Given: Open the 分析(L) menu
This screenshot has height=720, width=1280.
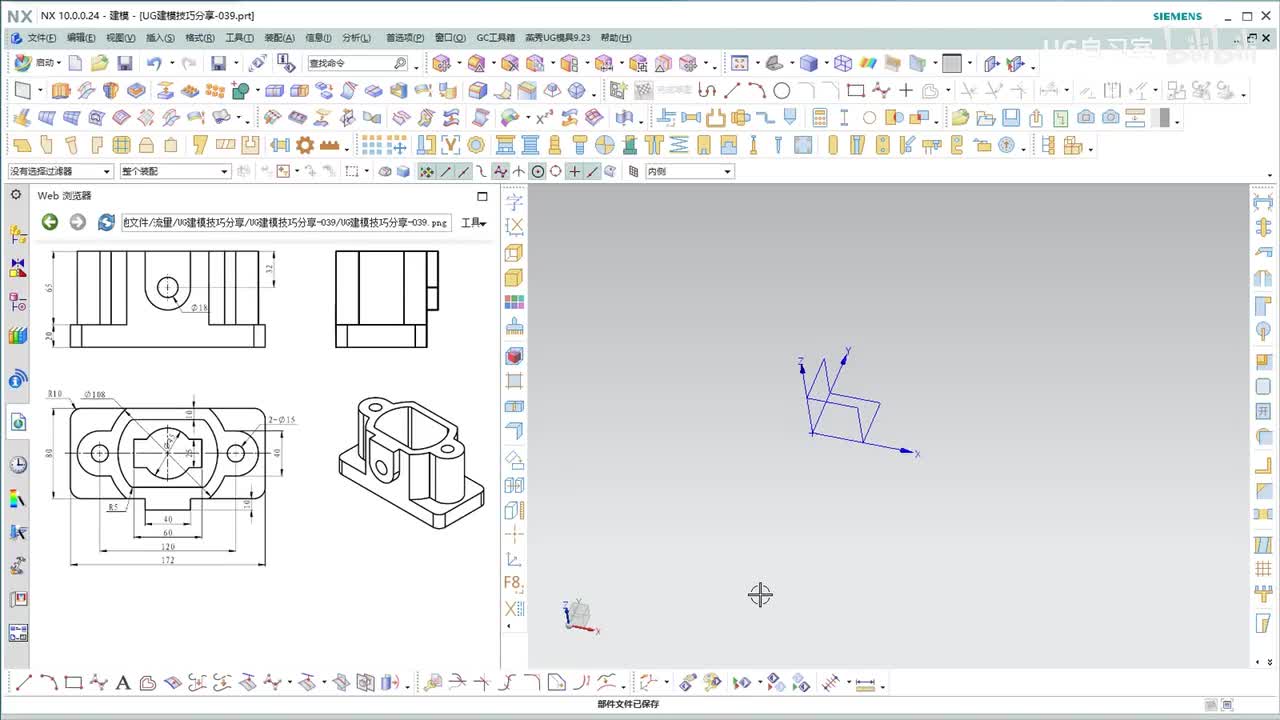Looking at the screenshot, I should 356,38.
